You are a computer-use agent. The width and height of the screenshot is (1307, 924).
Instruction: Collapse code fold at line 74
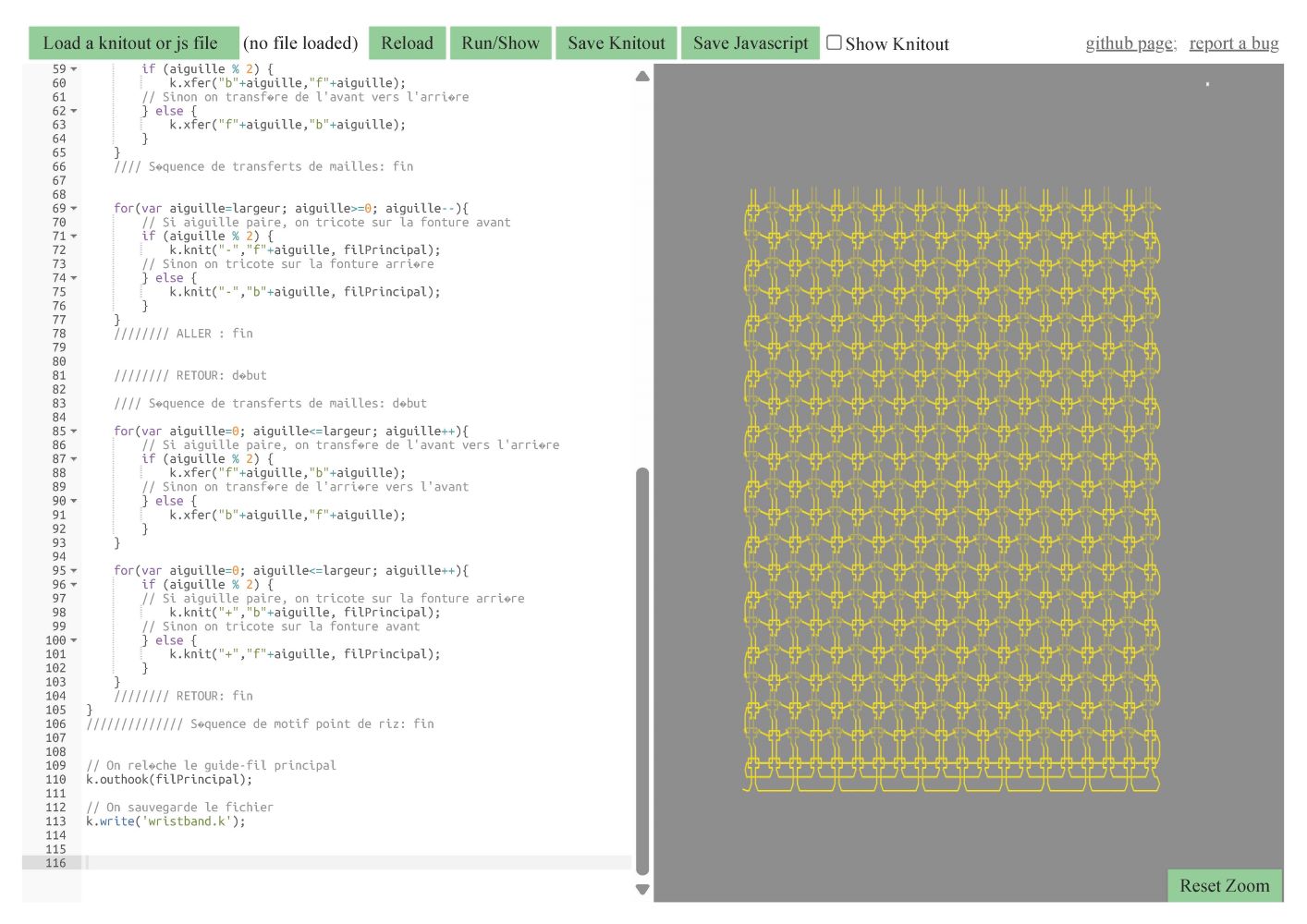click(74, 278)
